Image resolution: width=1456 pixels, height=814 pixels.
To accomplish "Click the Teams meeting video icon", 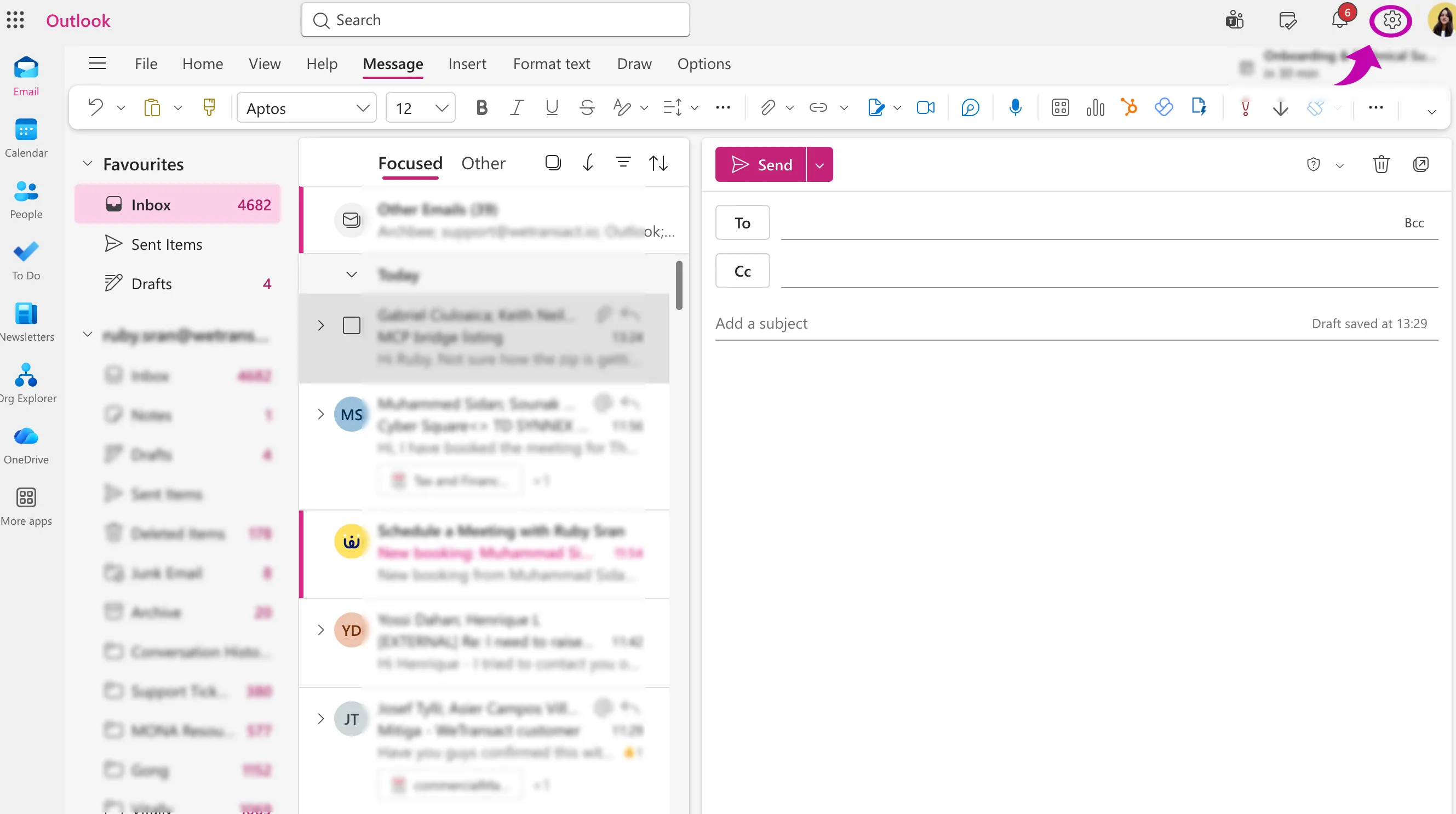I will [x=925, y=107].
